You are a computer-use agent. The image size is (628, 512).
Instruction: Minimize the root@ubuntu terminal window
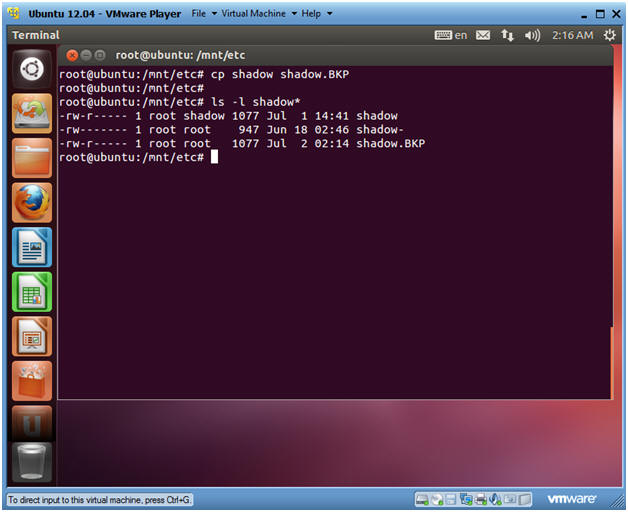click(86, 55)
